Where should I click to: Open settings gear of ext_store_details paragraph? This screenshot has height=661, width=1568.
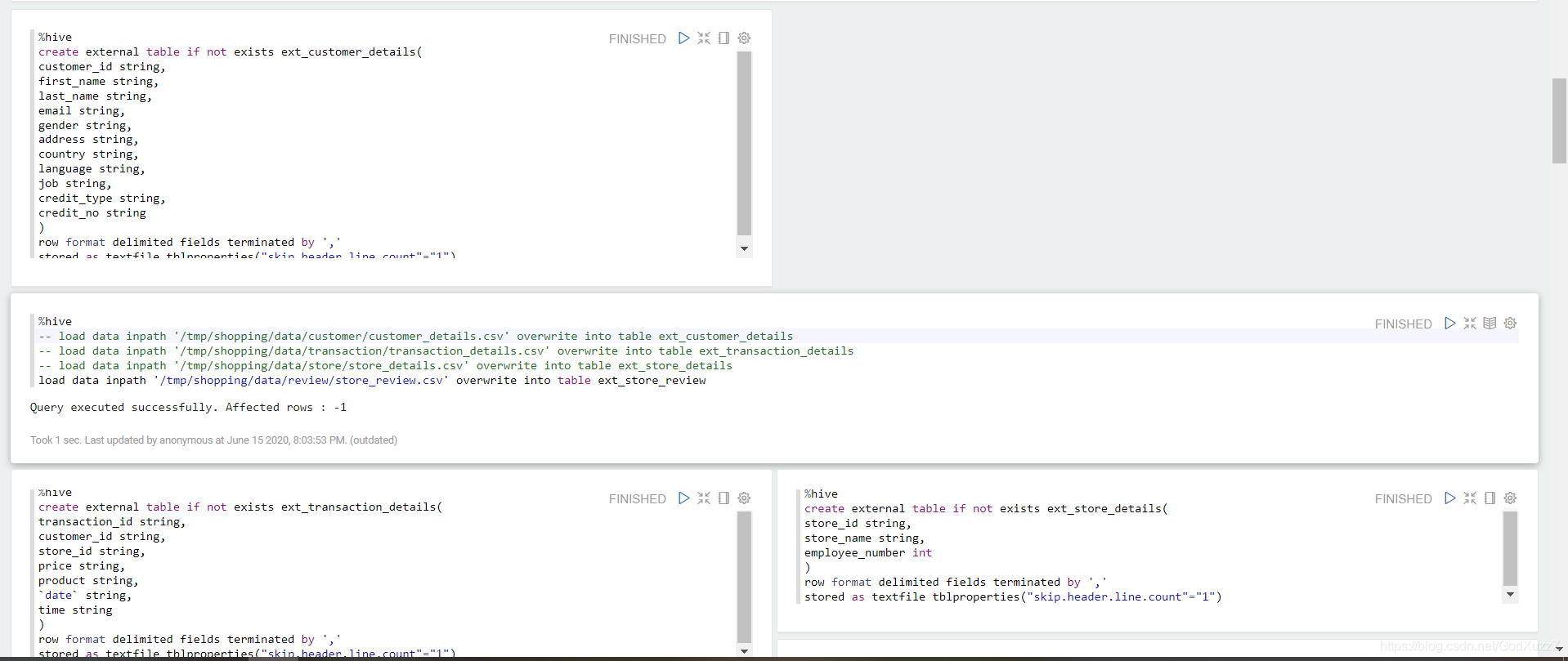1510,498
